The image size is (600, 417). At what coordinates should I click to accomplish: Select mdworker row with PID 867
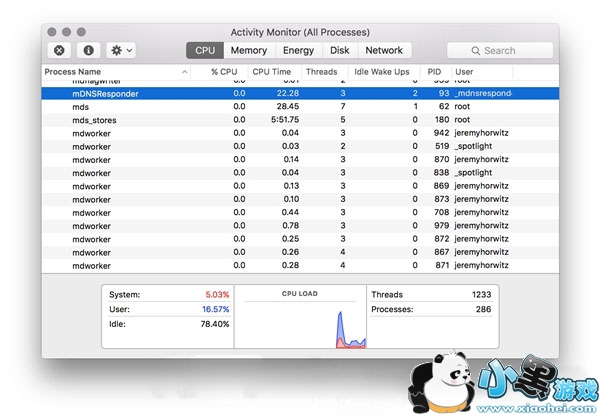300,252
